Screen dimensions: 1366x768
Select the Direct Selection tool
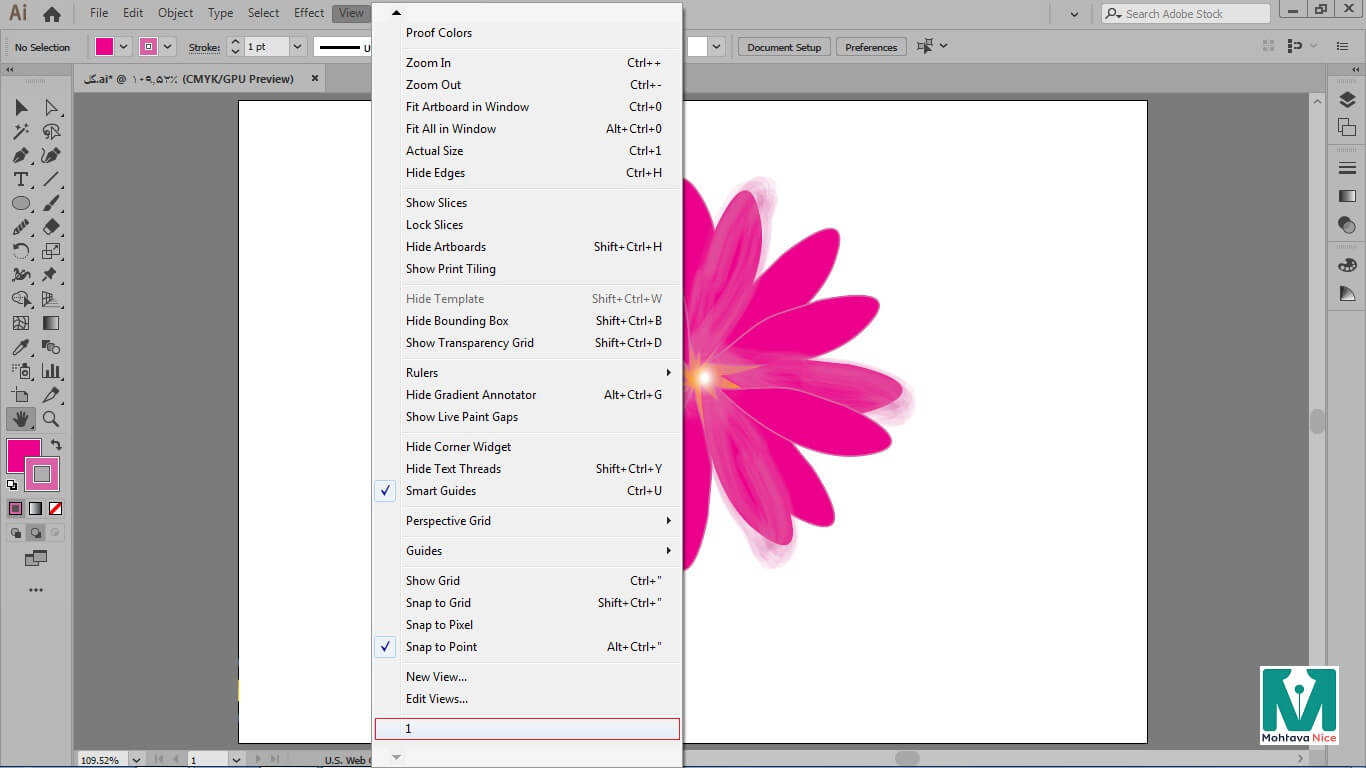[51, 108]
